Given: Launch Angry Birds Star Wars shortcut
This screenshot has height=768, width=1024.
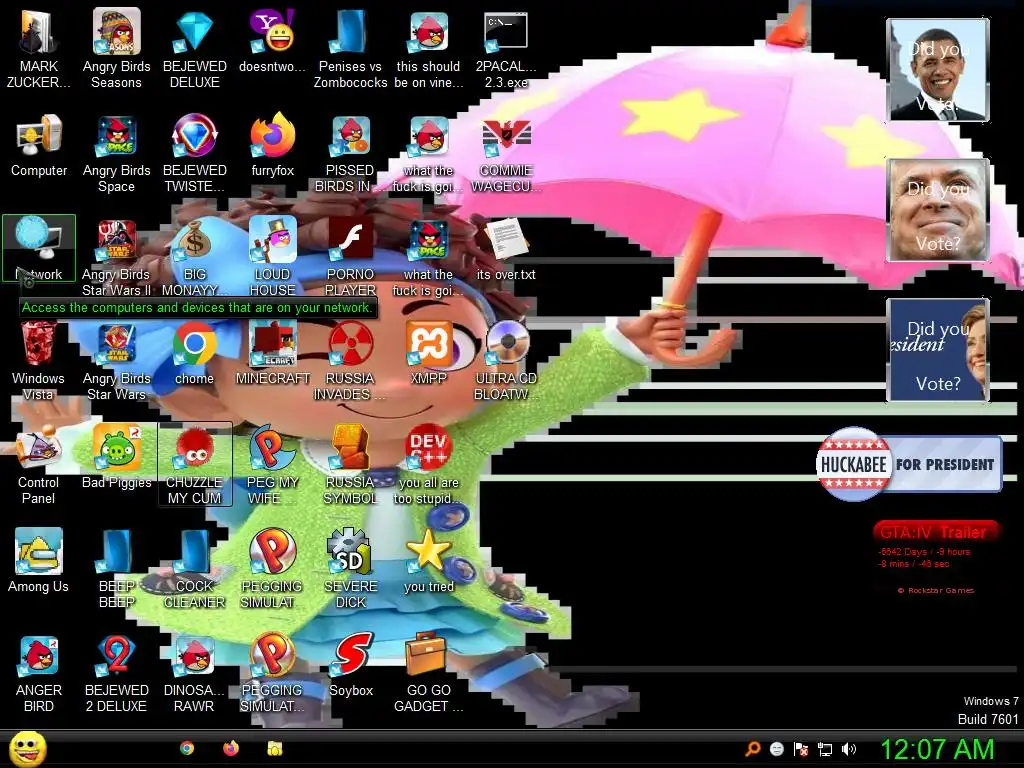Looking at the screenshot, I should click(x=116, y=361).
